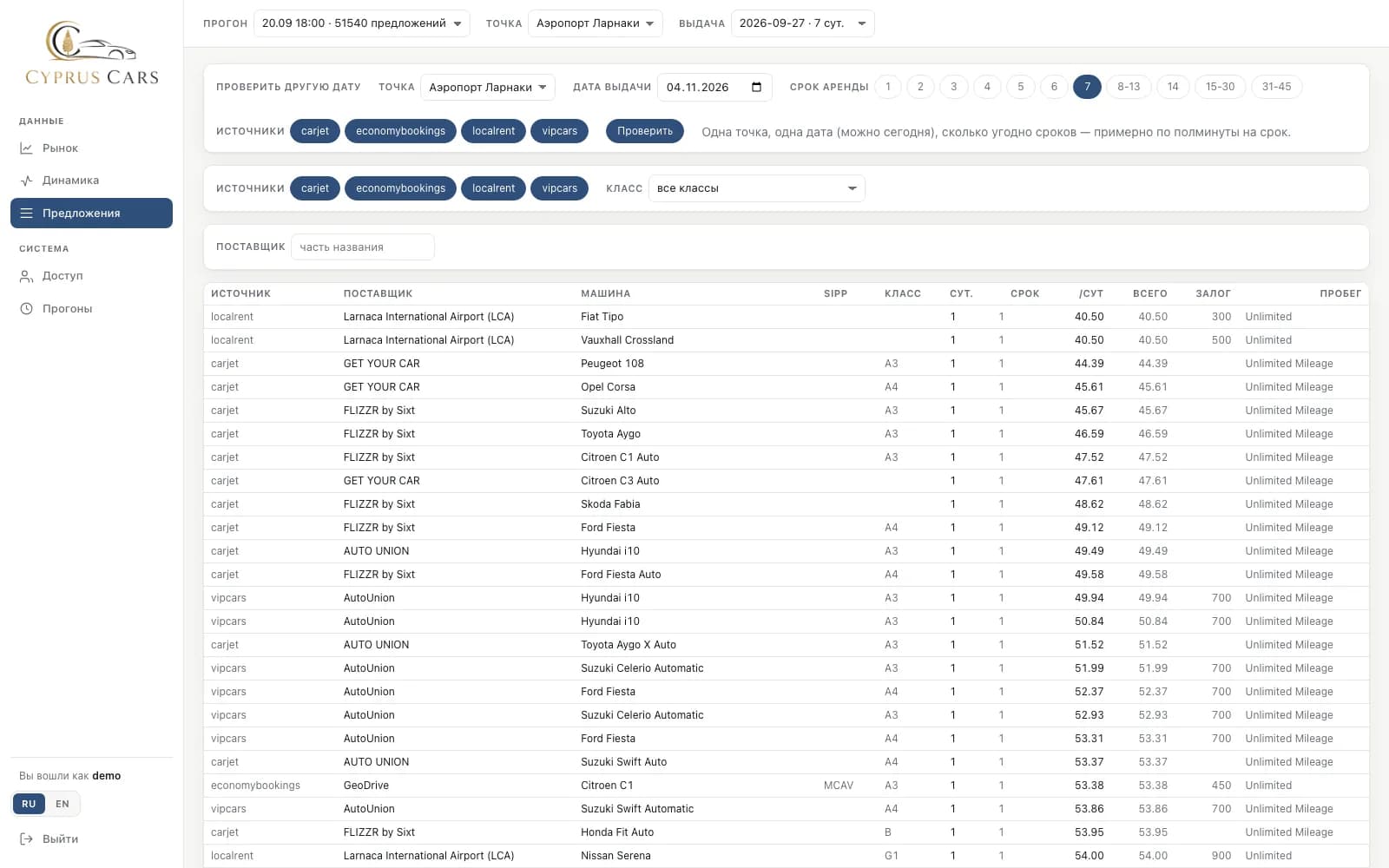Screen dimensions: 1389x868
Task: Click the Cyprus Cars logo
Action: [92, 53]
